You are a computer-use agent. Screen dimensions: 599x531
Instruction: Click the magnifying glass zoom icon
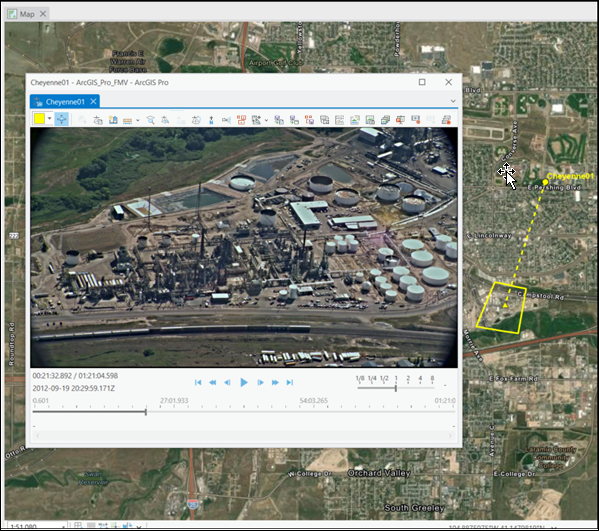pos(151,120)
